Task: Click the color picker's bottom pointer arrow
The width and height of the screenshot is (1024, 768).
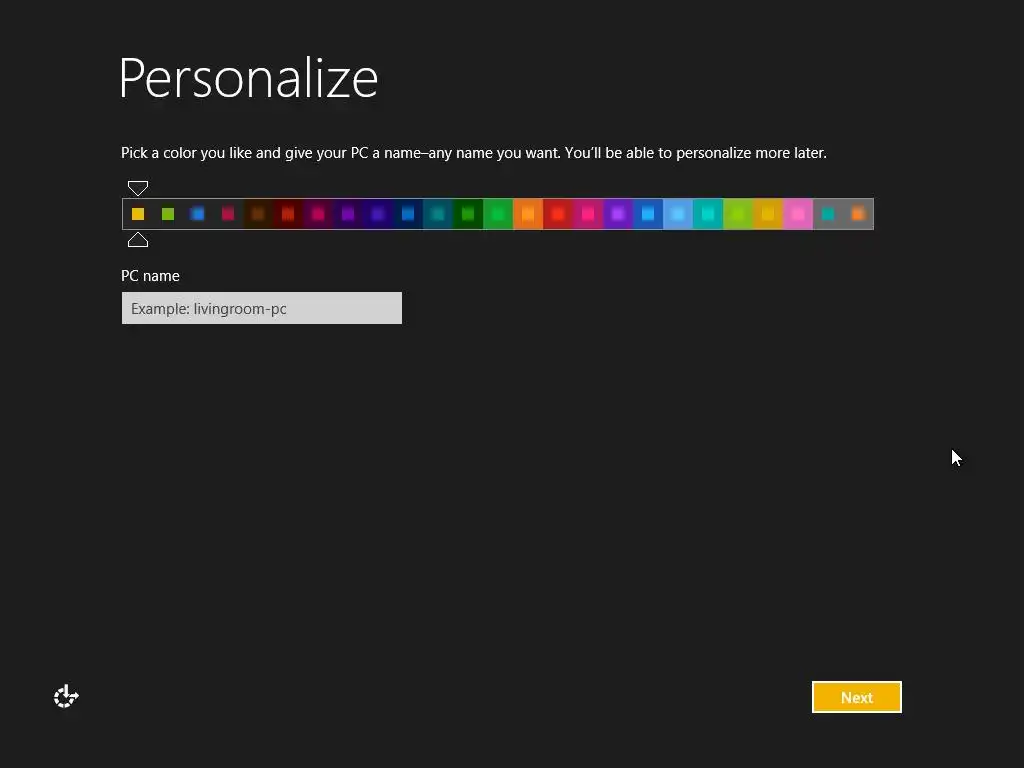Action: click(x=138, y=240)
